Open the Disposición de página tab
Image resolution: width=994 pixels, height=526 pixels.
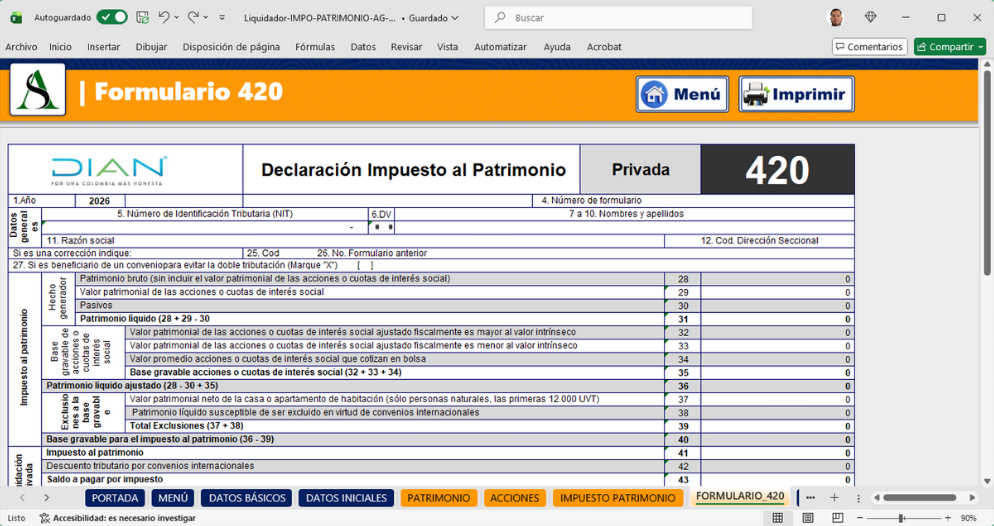pyautogui.click(x=231, y=47)
